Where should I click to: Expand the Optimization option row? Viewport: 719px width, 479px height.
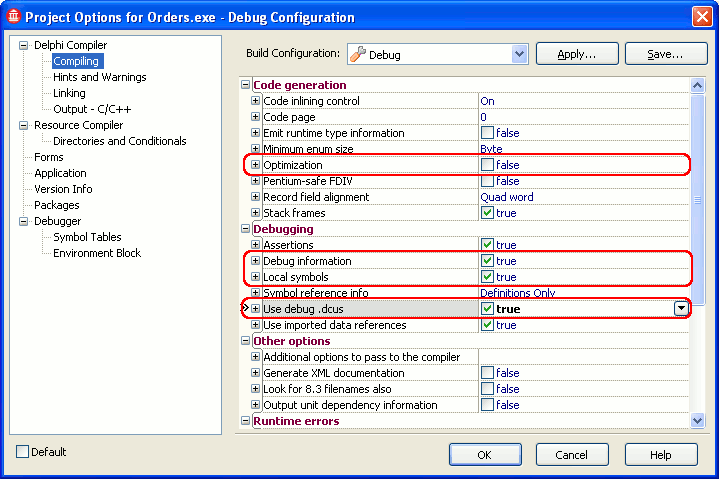point(255,165)
